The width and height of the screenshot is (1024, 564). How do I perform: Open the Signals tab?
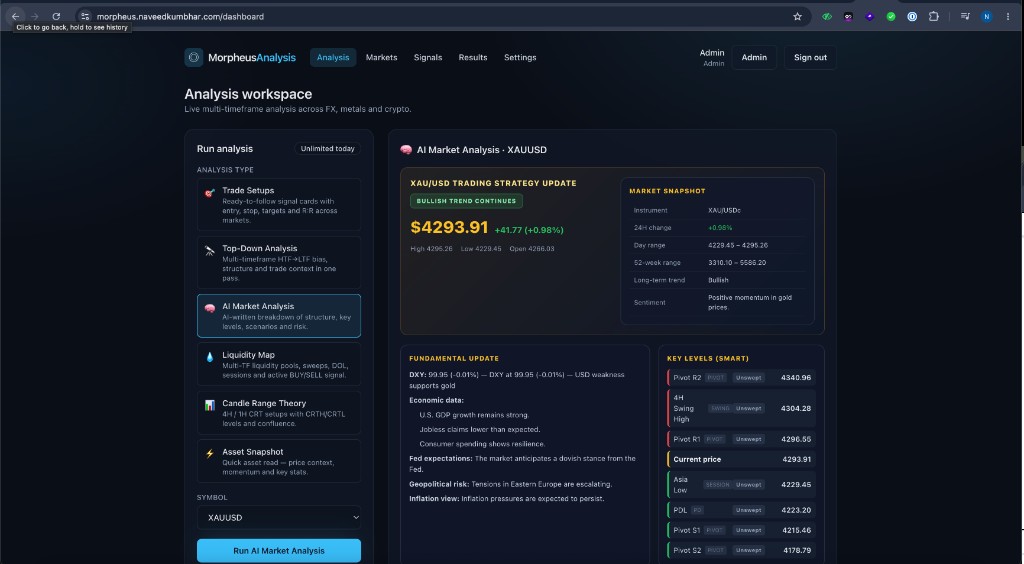coord(428,57)
